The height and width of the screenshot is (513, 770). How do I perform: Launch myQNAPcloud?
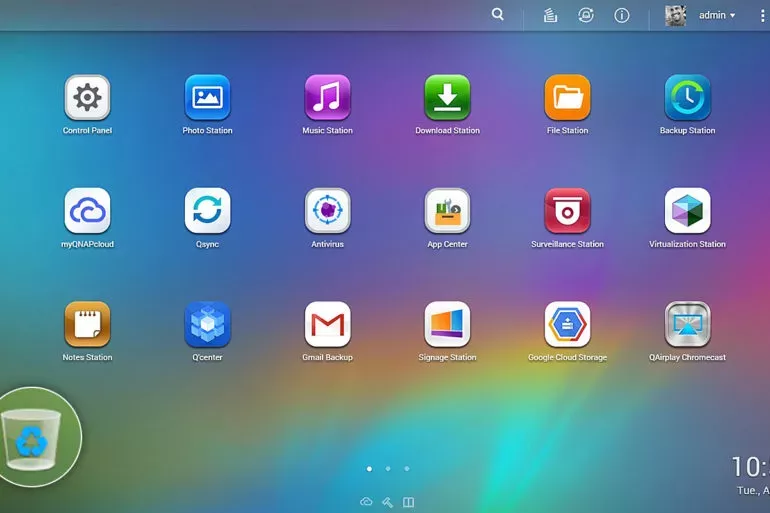pyautogui.click(x=88, y=211)
